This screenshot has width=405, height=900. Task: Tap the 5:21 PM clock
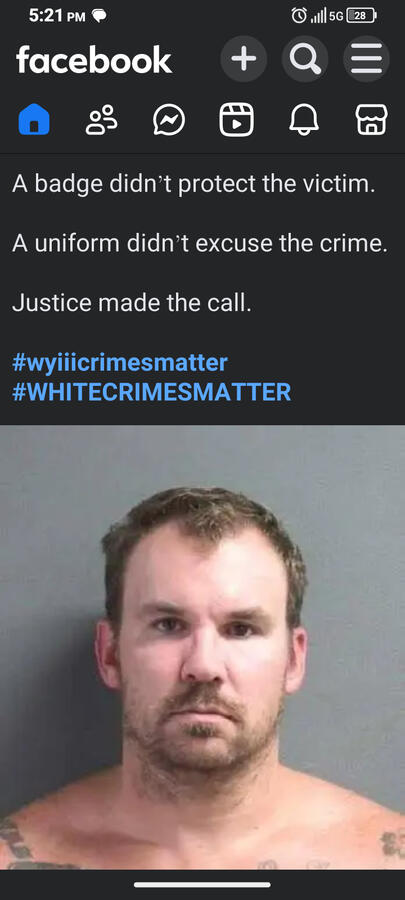57,16
